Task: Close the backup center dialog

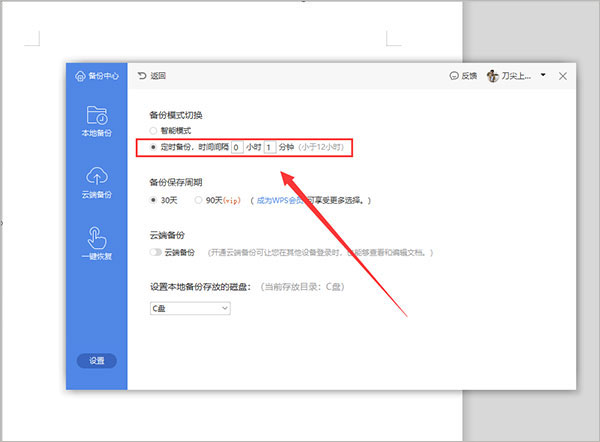Action: (x=563, y=76)
